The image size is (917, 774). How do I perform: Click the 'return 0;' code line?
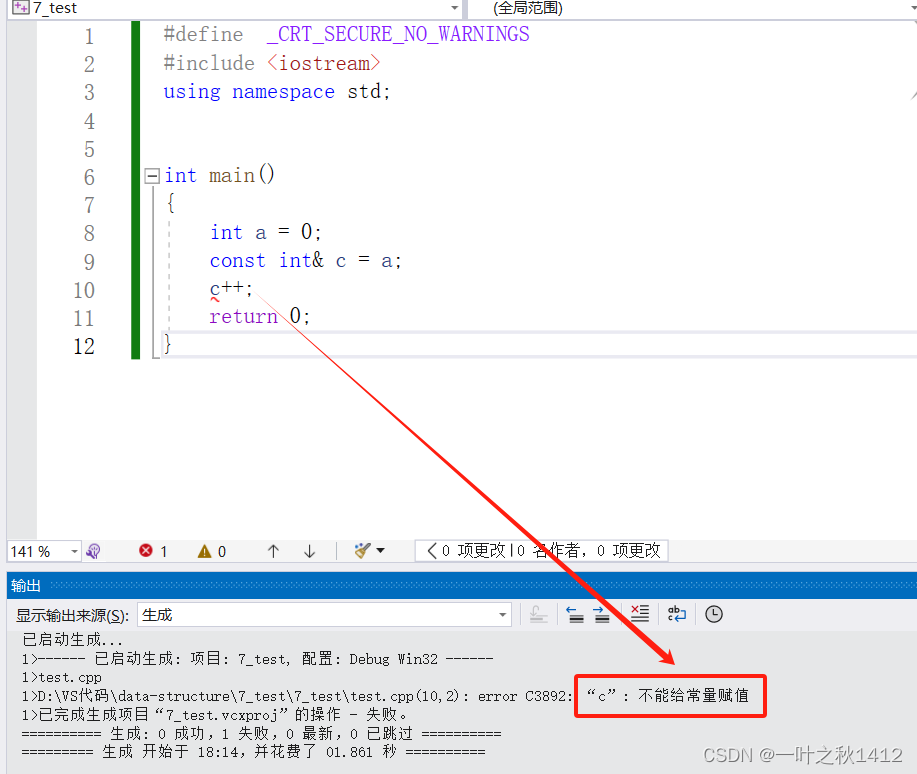(260, 317)
